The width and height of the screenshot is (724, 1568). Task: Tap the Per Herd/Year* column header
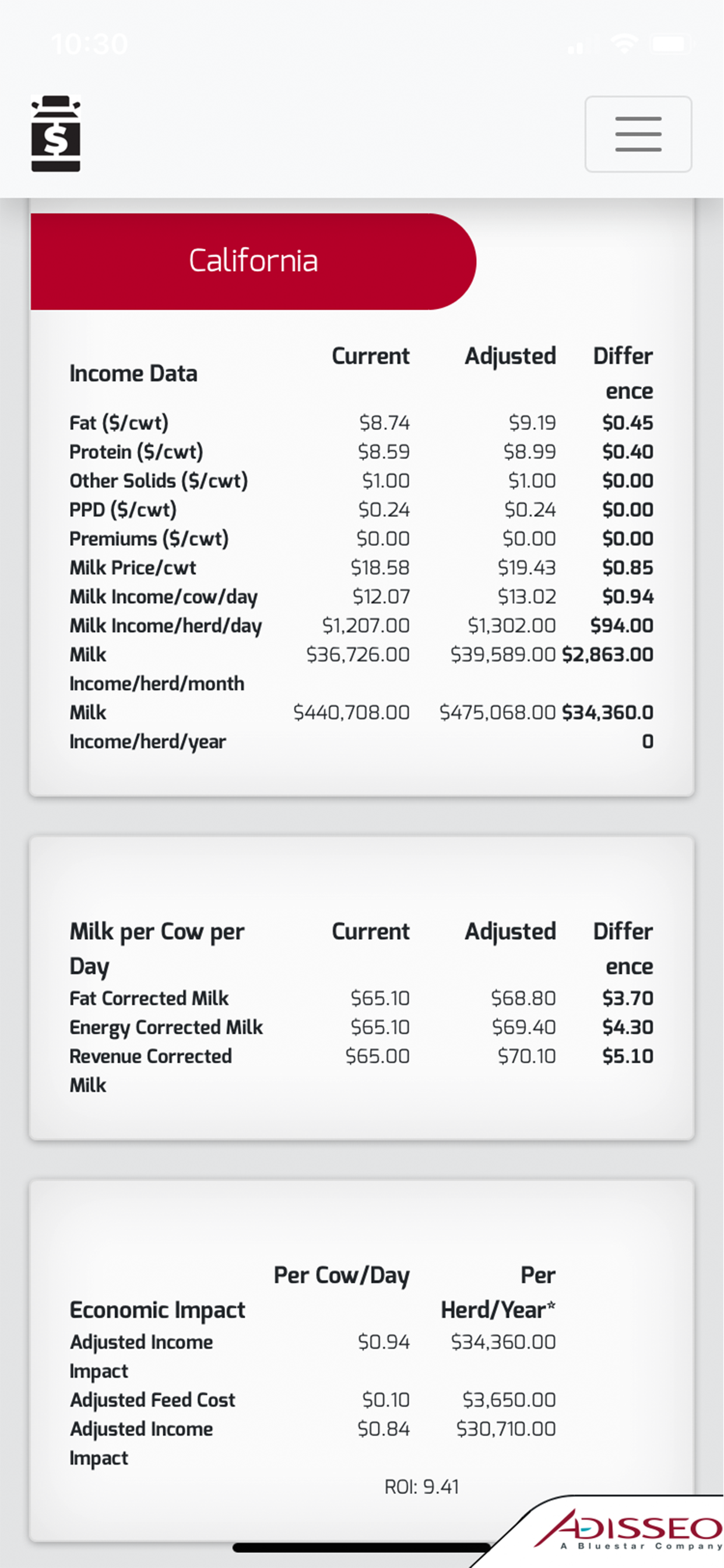(x=498, y=1292)
